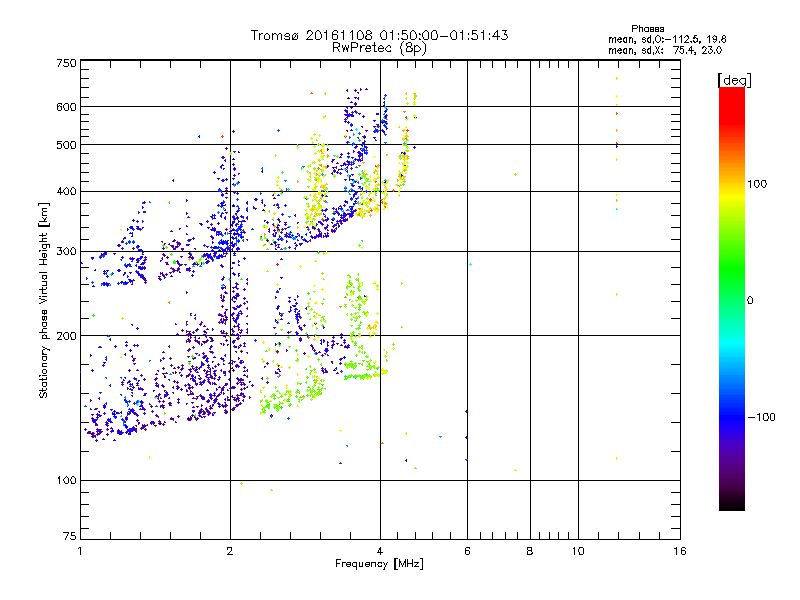Image resolution: width=800 pixels, height=600 pixels.
Task: Click the '[deg]' colorbar unit label
Action: pyautogui.click(x=734, y=80)
